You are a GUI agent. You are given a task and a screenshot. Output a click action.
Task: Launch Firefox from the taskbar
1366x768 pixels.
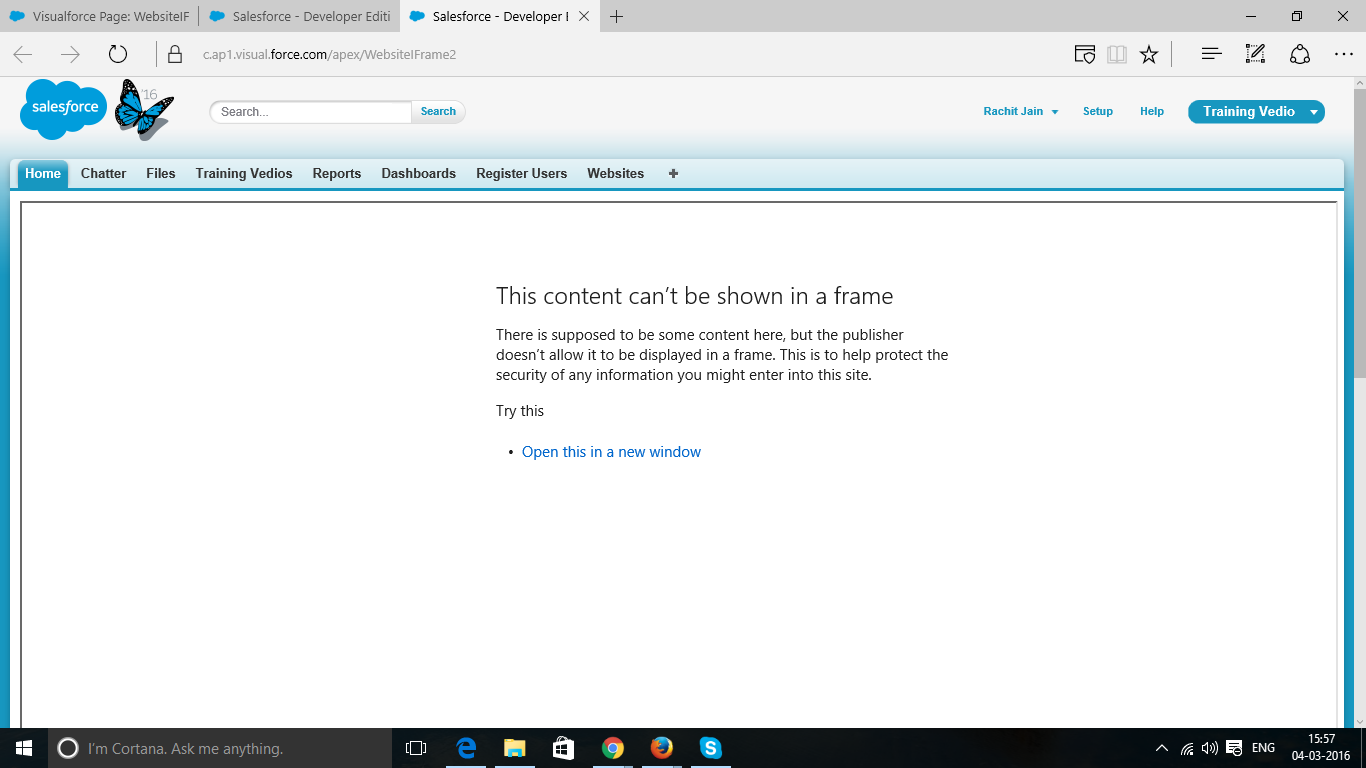(661, 748)
